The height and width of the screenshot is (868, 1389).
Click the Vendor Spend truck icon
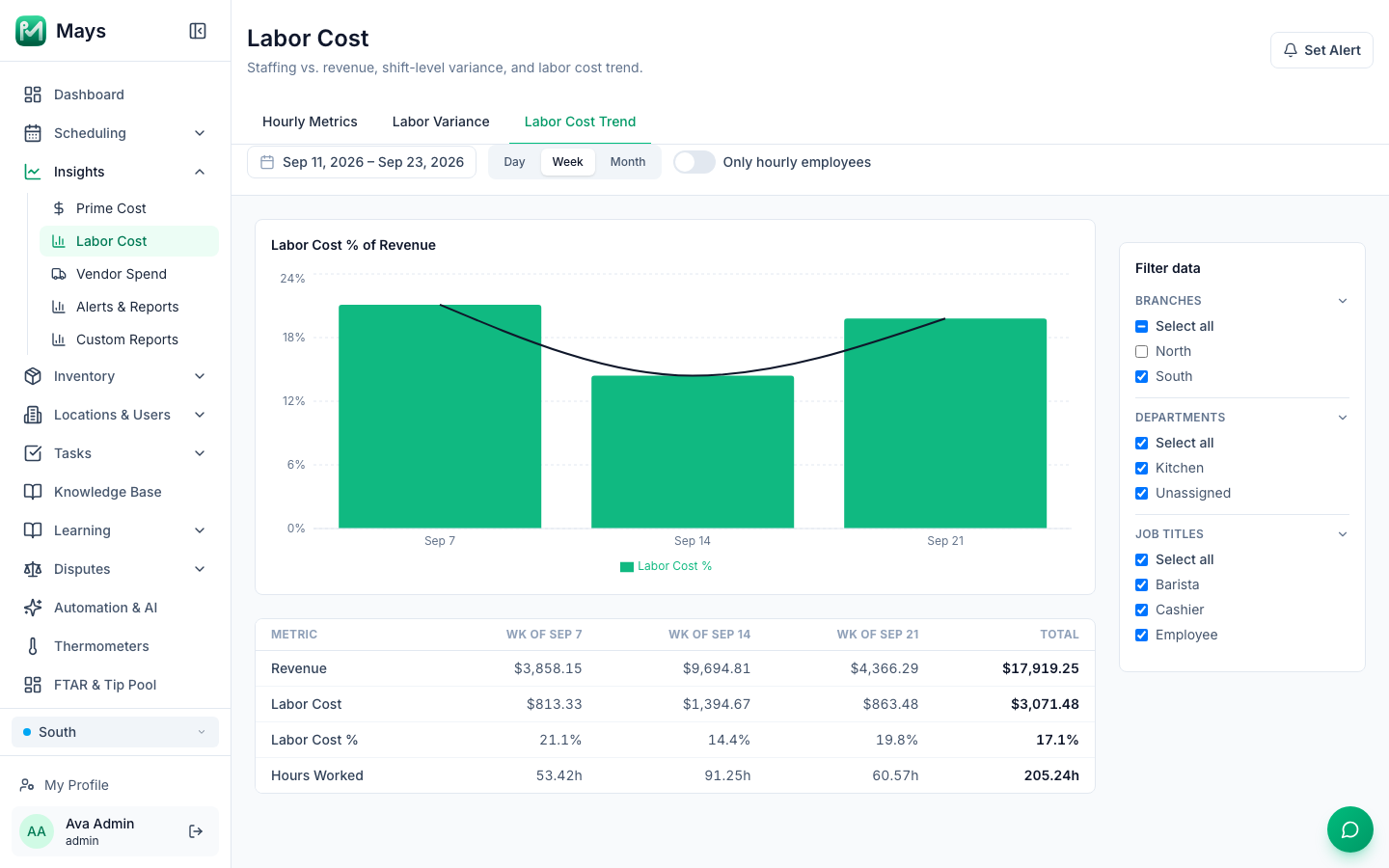point(59,274)
